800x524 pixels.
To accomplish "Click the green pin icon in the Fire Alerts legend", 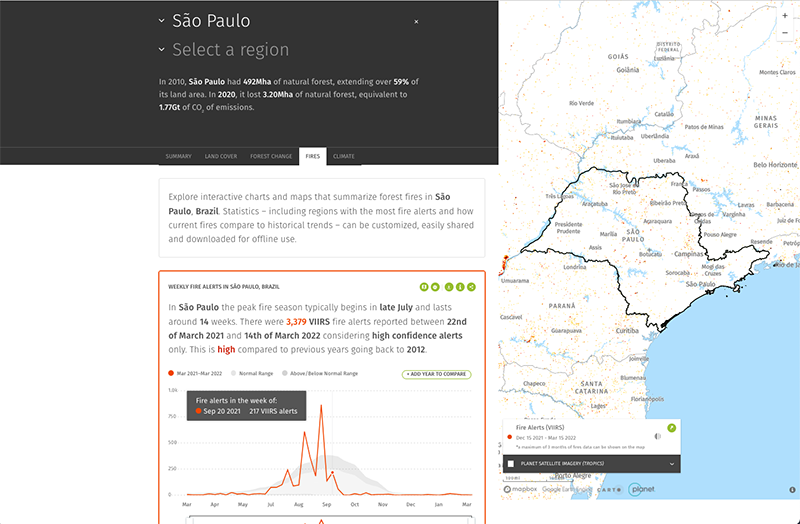I will tap(671, 427).
